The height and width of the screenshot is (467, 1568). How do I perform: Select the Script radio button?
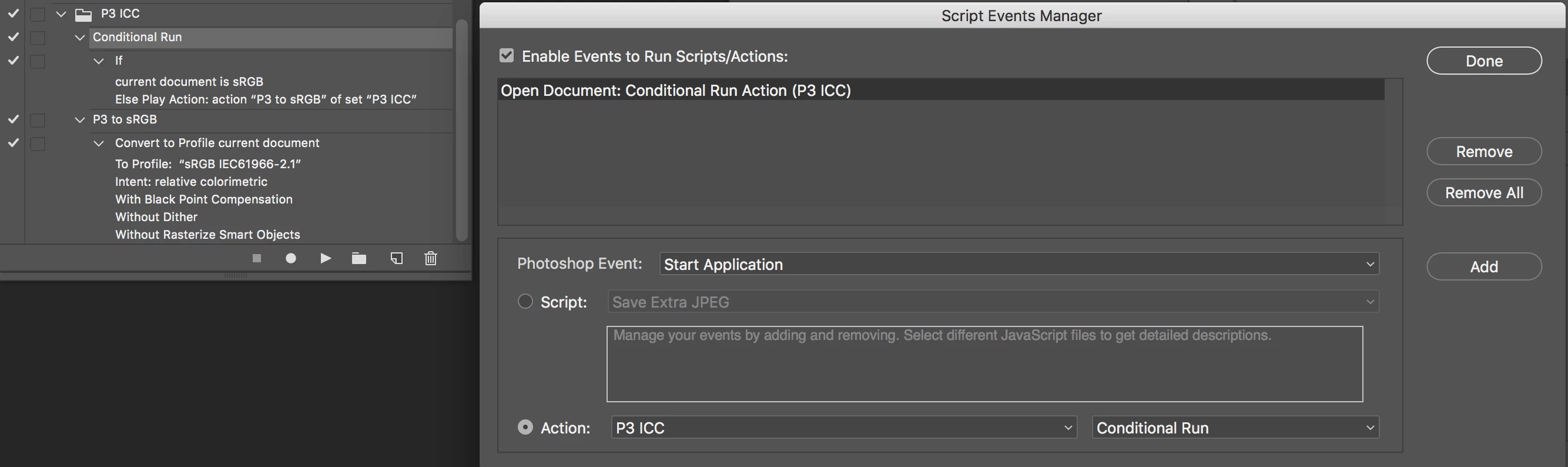point(525,301)
